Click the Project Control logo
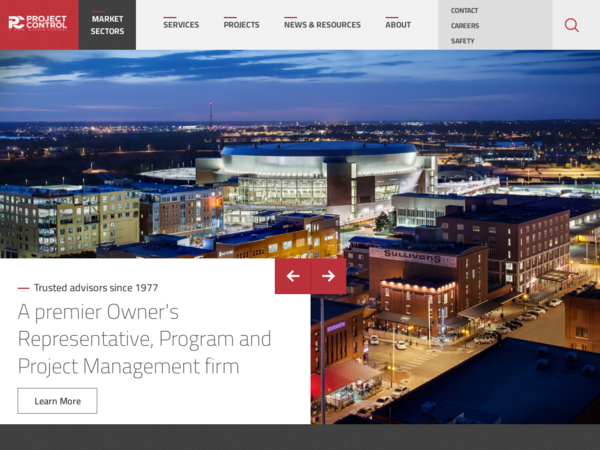The width and height of the screenshot is (600, 450). click(38, 23)
